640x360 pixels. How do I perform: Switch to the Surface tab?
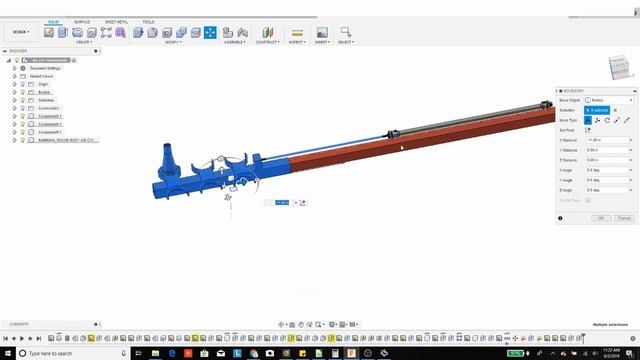point(82,22)
